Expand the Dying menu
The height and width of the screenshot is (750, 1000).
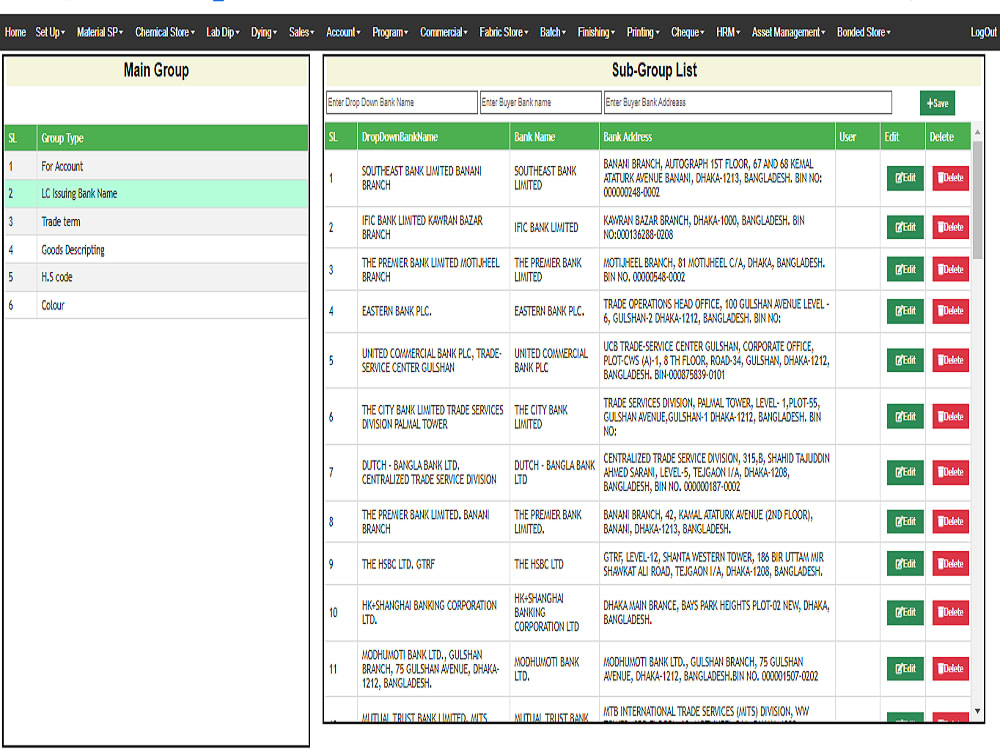coord(264,32)
